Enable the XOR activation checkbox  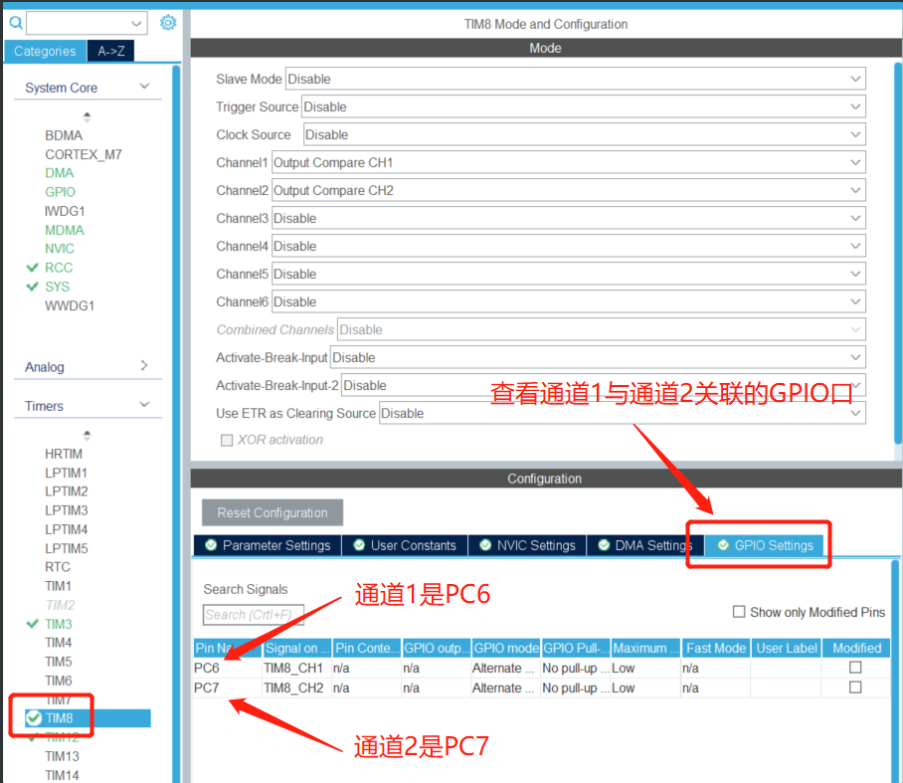click(227, 440)
